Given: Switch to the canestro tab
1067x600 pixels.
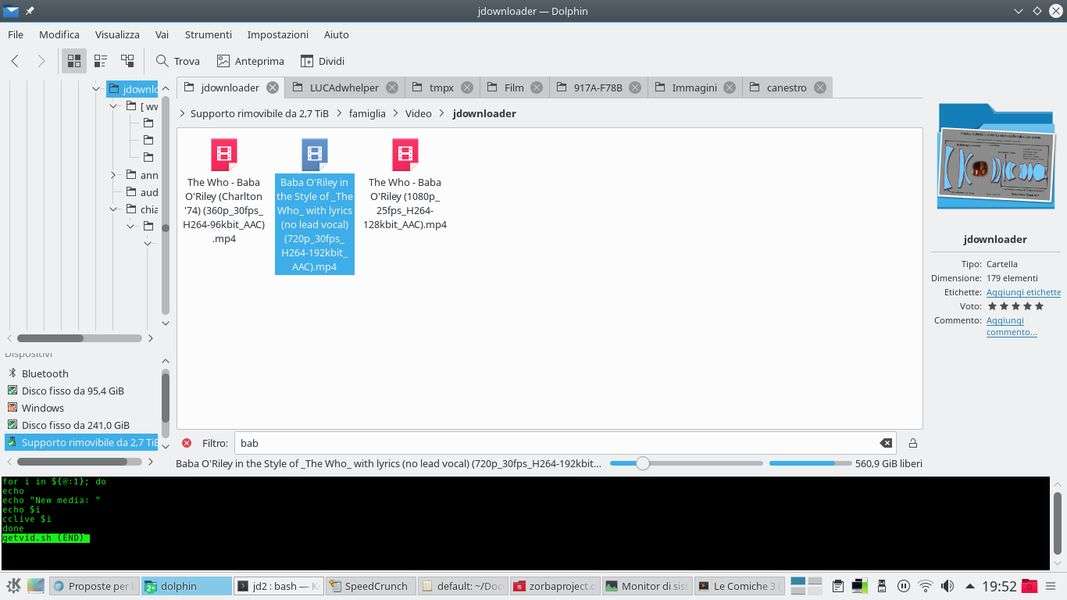Looking at the screenshot, I should [786, 88].
